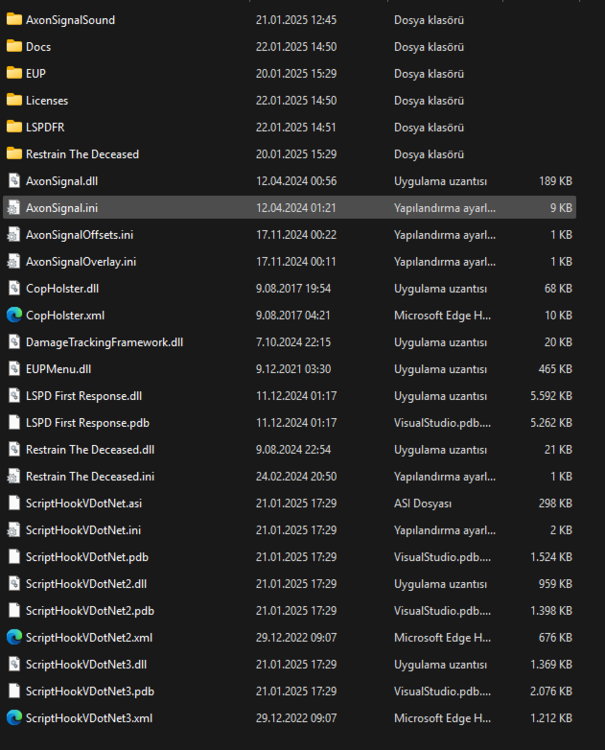Click the LSPDFR folder icon
605x750 pixels.
point(14,127)
